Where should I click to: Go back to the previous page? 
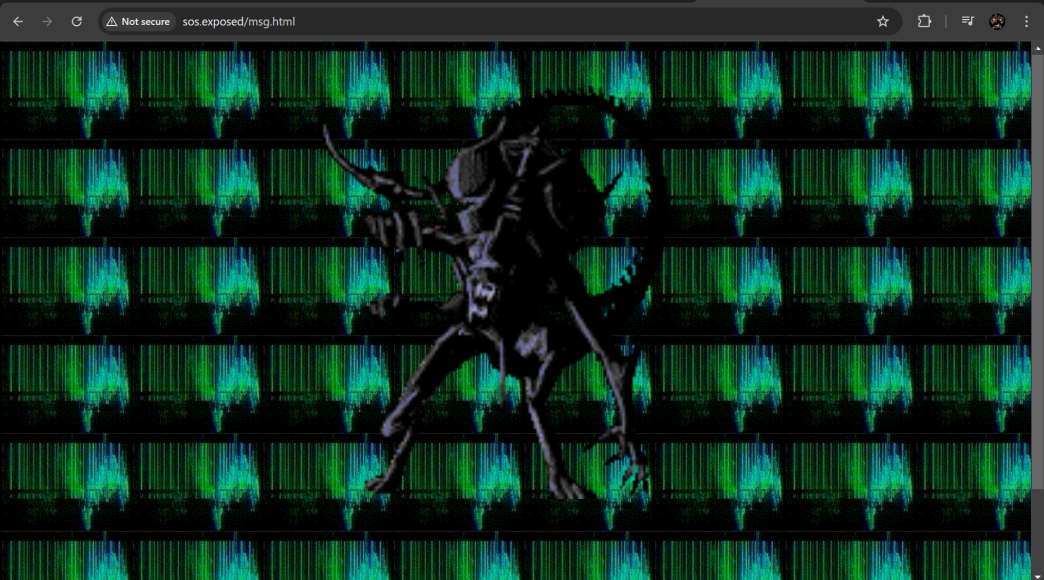18,21
